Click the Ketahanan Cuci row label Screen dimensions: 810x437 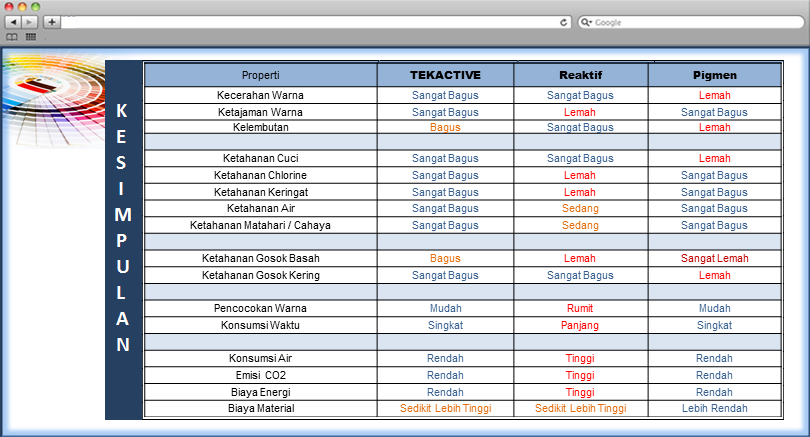click(x=261, y=158)
